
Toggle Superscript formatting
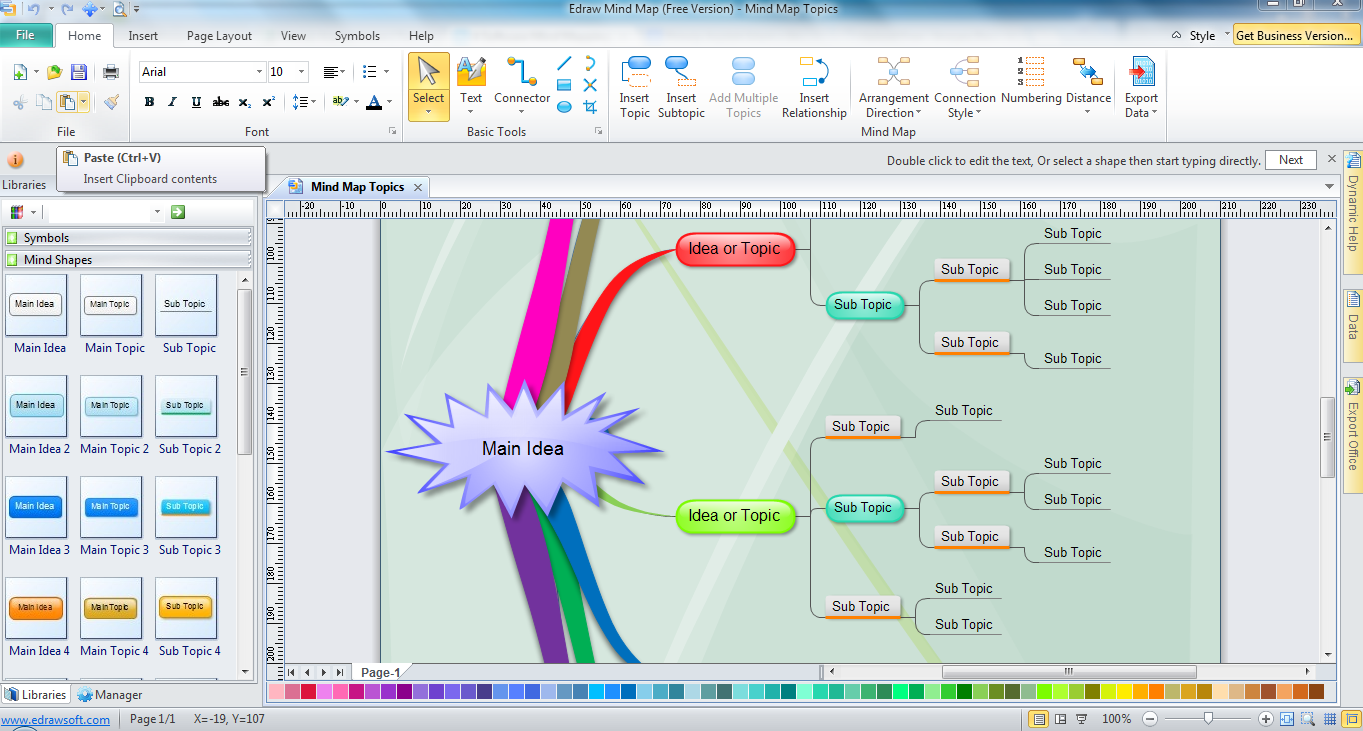click(268, 102)
